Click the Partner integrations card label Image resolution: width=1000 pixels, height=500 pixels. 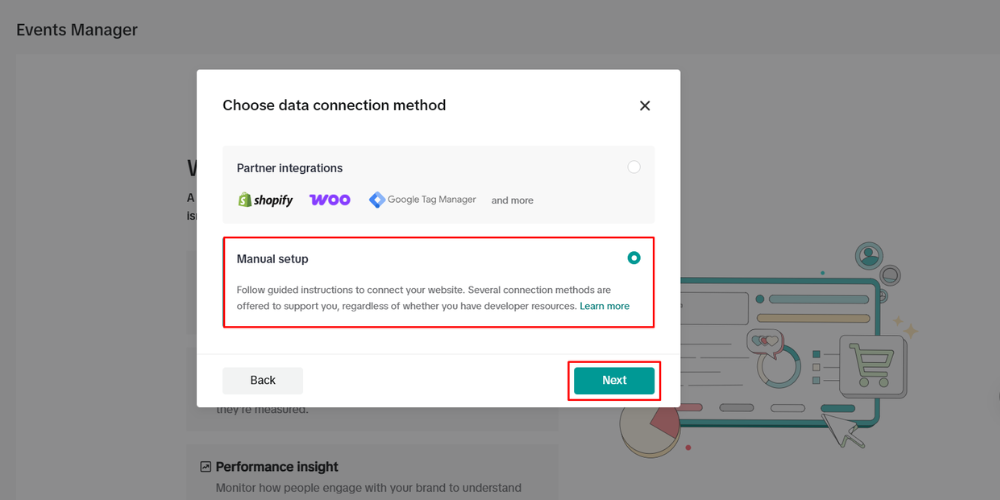tap(290, 168)
